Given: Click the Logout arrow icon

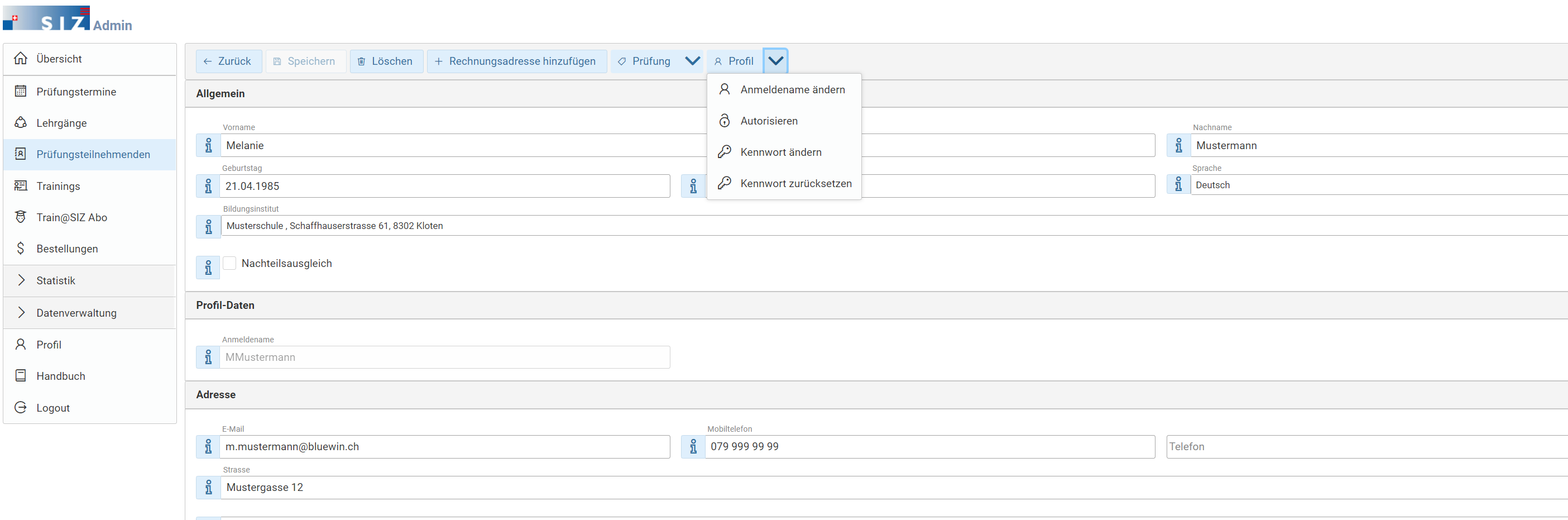Looking at the screenshot, I should 21,407.
